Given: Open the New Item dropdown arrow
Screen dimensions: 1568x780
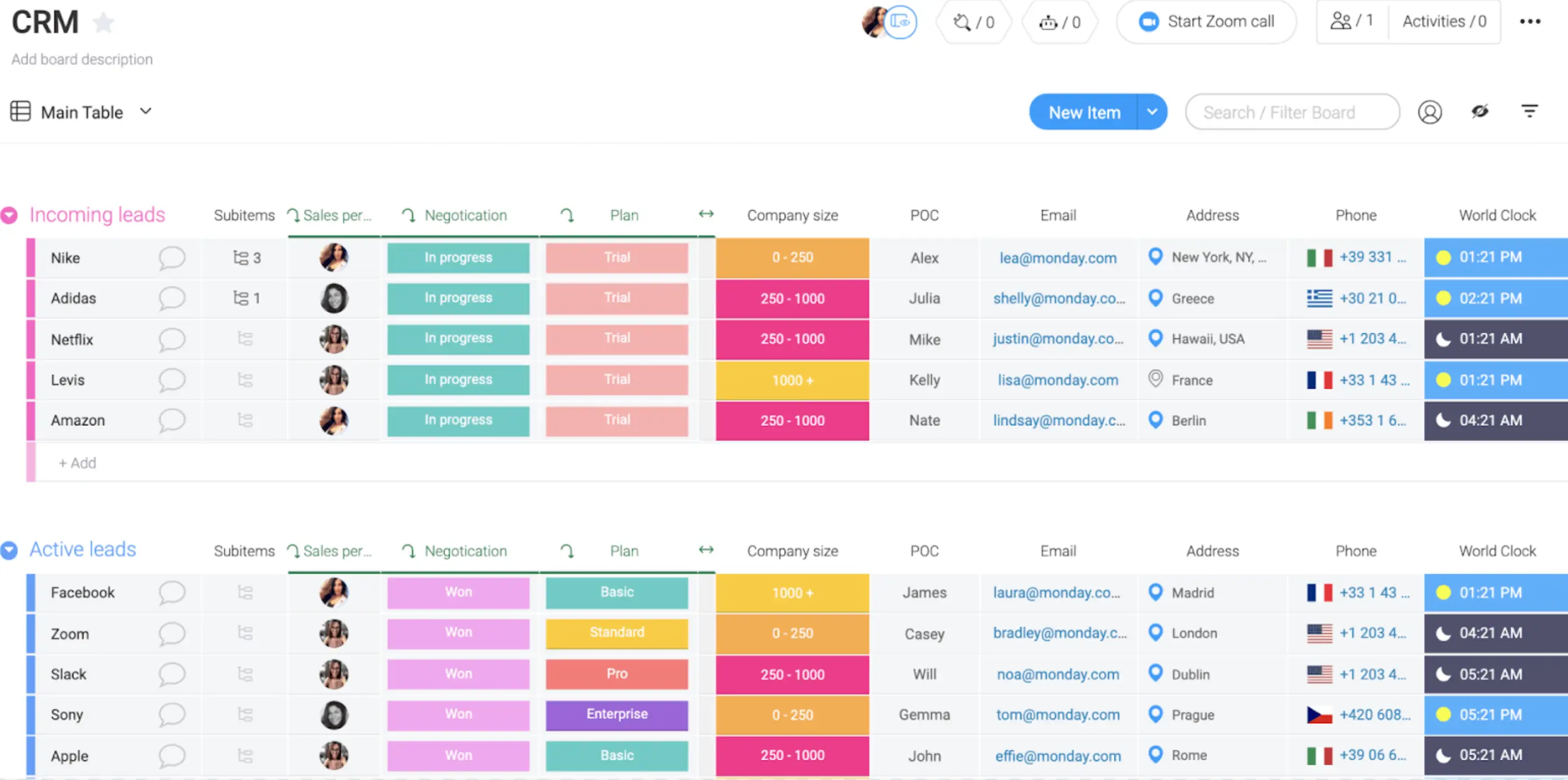Looking at the screenshot, I should 1152,112.
